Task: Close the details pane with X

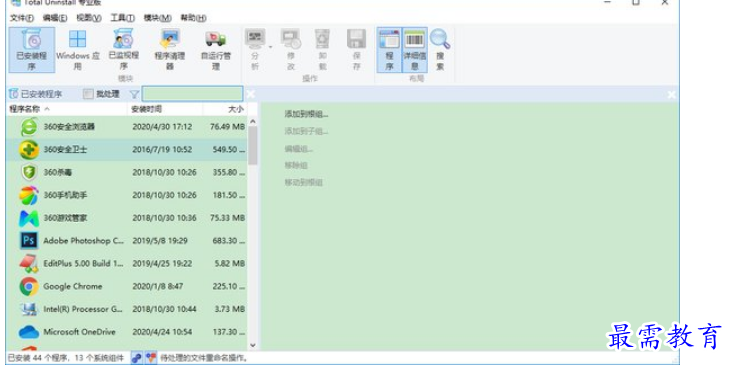Action: (x=671, y=95)
